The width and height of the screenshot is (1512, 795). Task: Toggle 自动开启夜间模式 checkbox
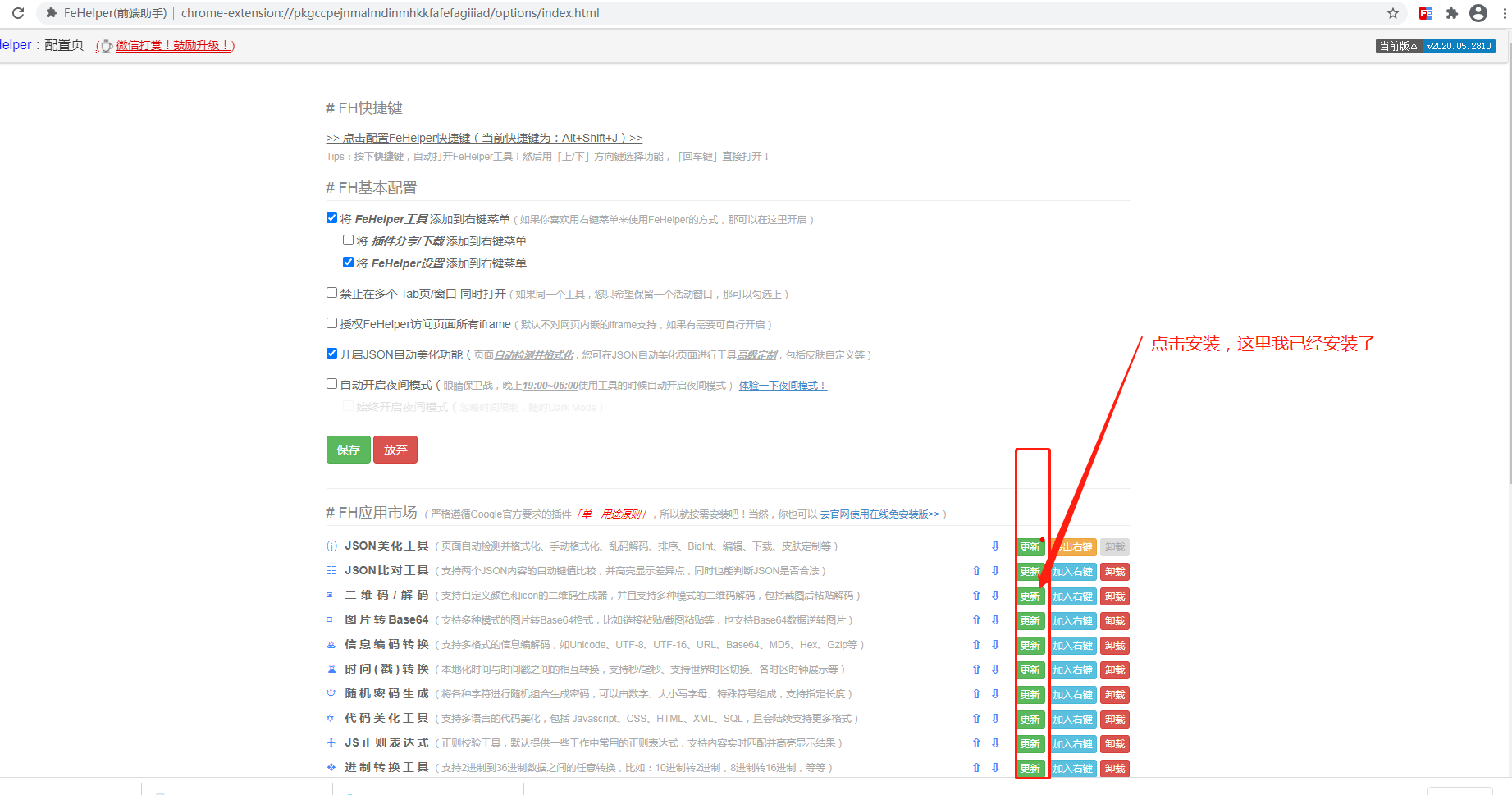(332, 384)
